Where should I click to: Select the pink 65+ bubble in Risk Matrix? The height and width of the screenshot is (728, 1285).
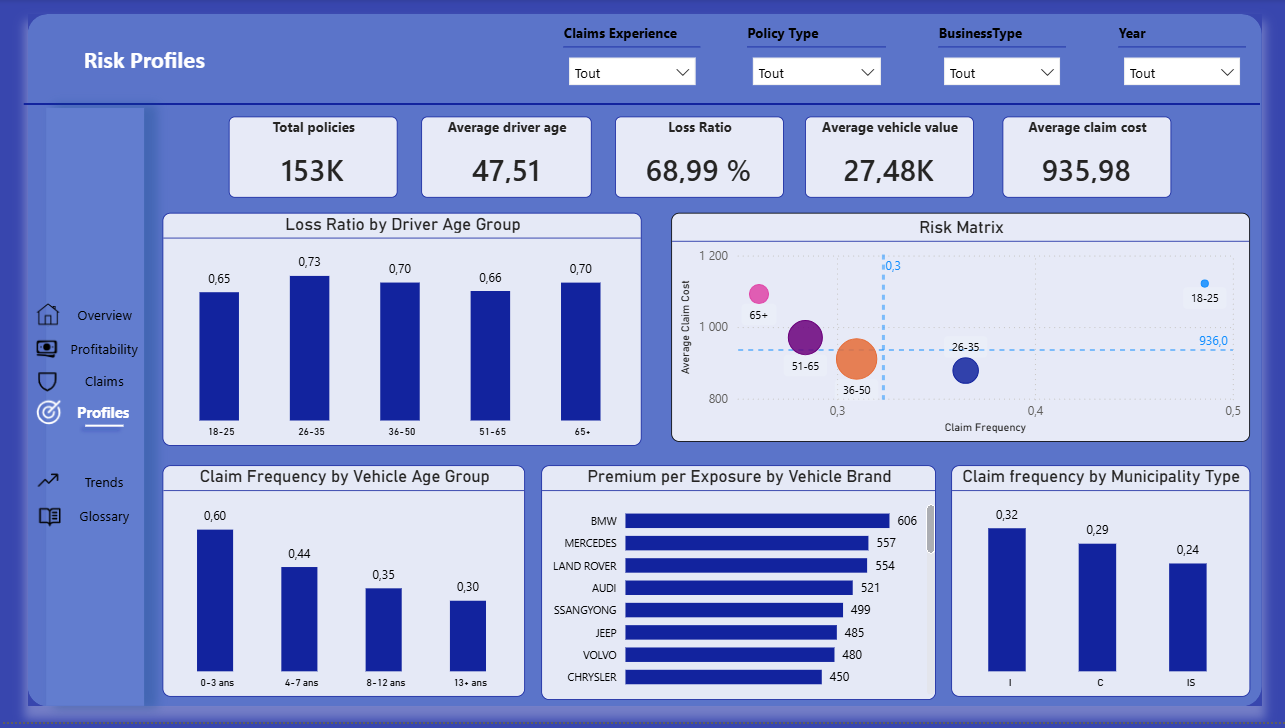759,294
